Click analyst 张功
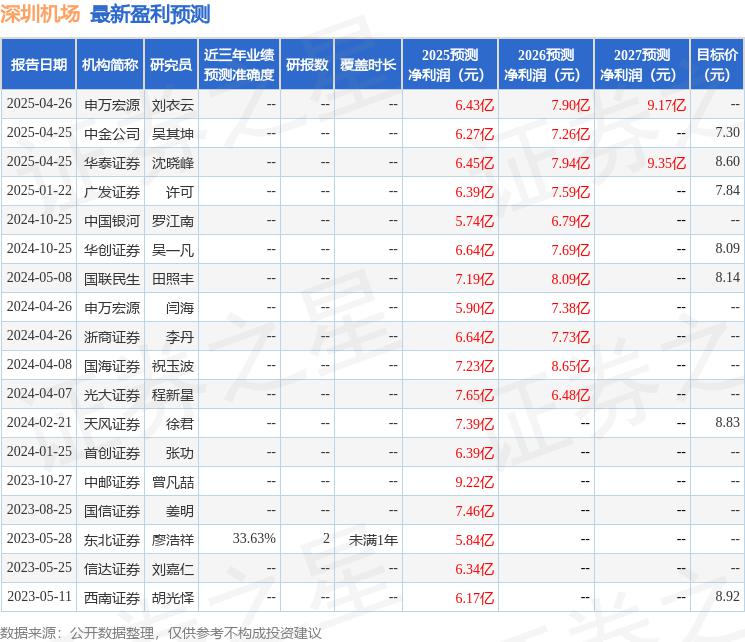The height and width of the screenshot is (642, 745). point(180,453)
